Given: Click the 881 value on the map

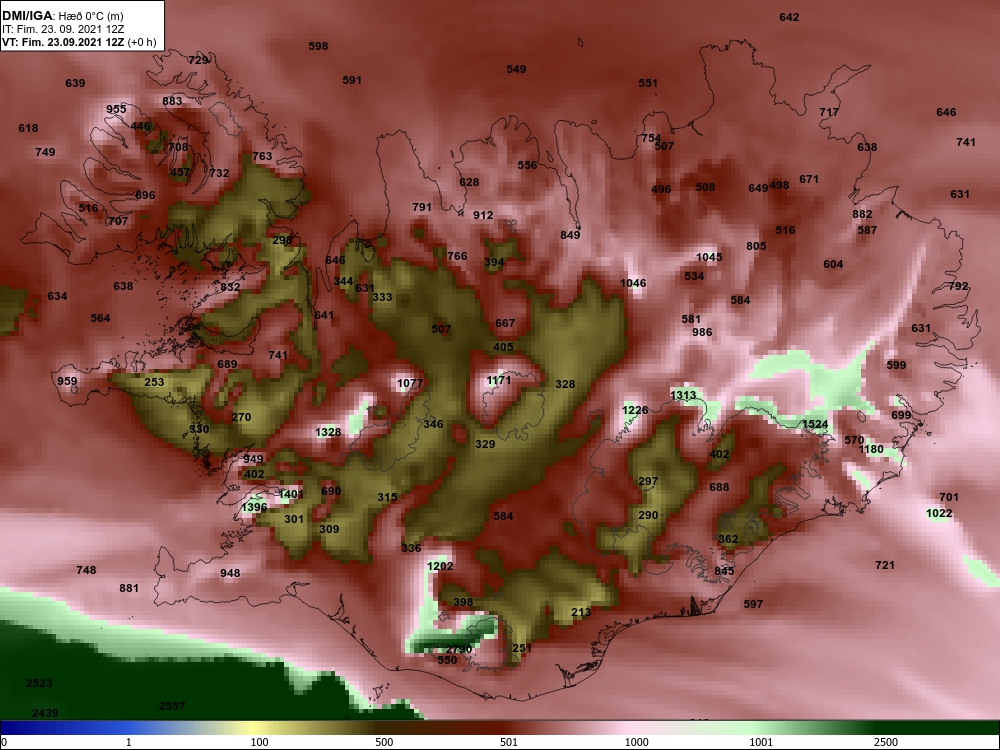Looking at the screenshot, I should 129,588.
